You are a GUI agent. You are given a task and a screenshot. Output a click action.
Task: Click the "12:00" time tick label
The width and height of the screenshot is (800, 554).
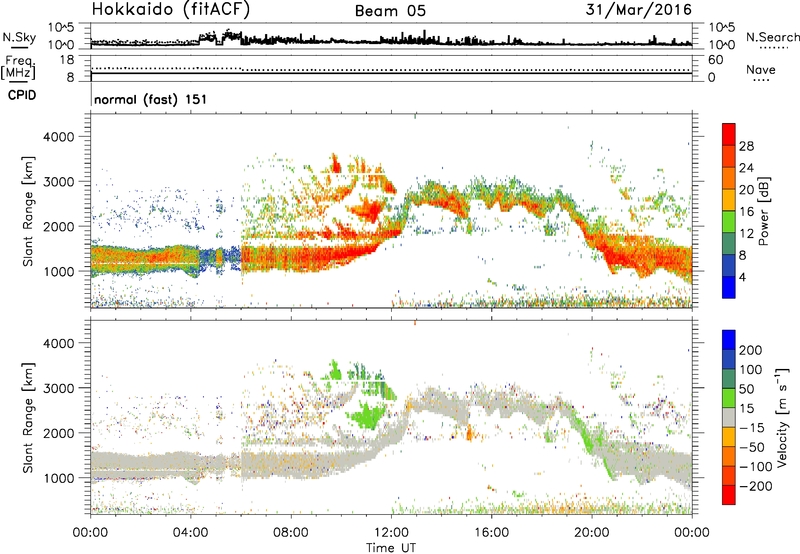tap(391, 533)
